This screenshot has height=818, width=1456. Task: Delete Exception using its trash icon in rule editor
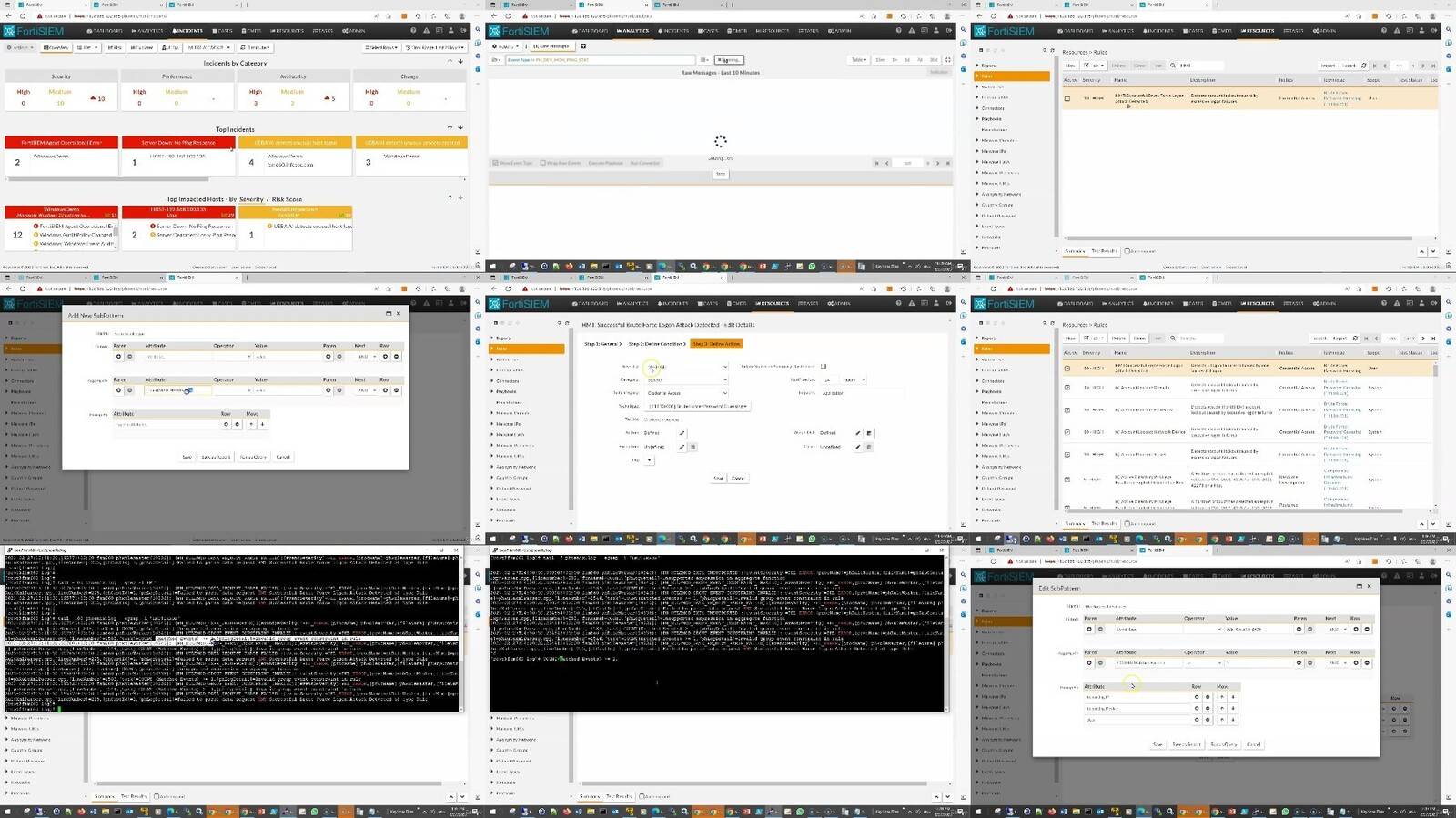pos(693,447)
